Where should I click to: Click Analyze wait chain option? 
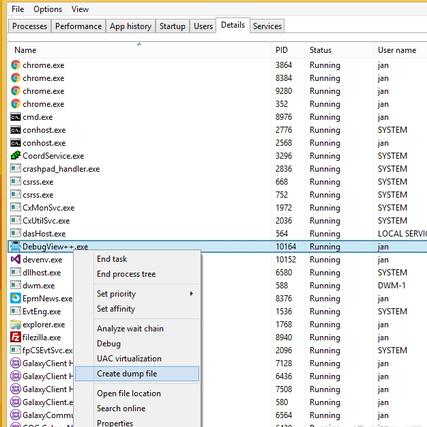tap(130, 329)
